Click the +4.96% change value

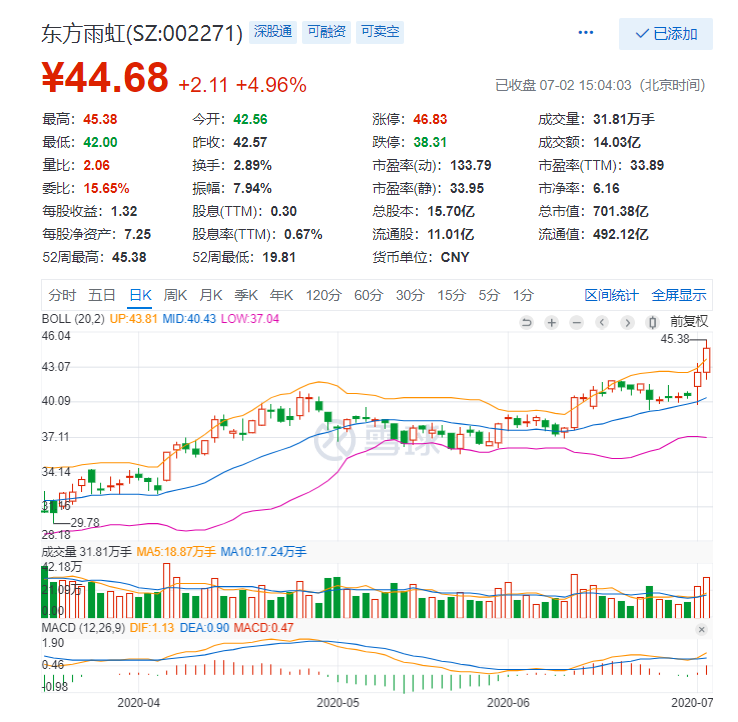coord(271,85)
